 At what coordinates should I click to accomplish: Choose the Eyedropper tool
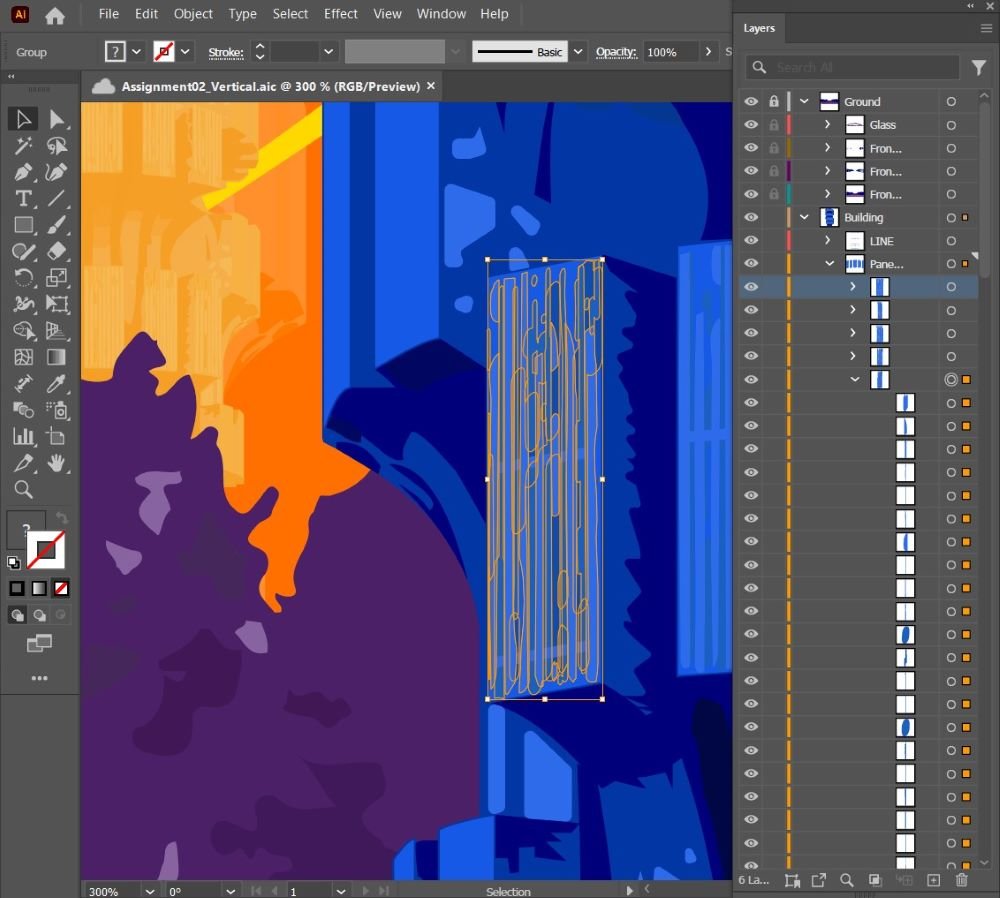57,383
